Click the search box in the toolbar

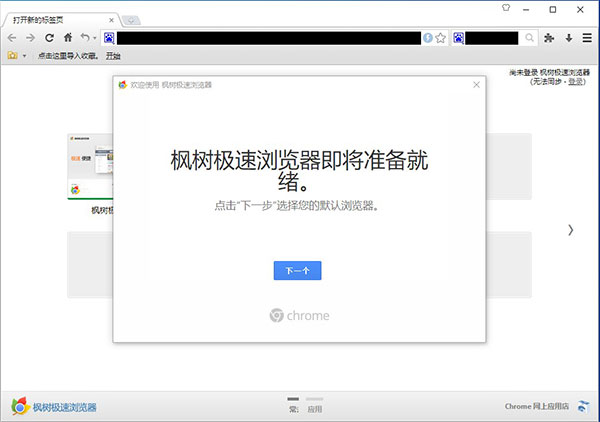tap(498, 38)
